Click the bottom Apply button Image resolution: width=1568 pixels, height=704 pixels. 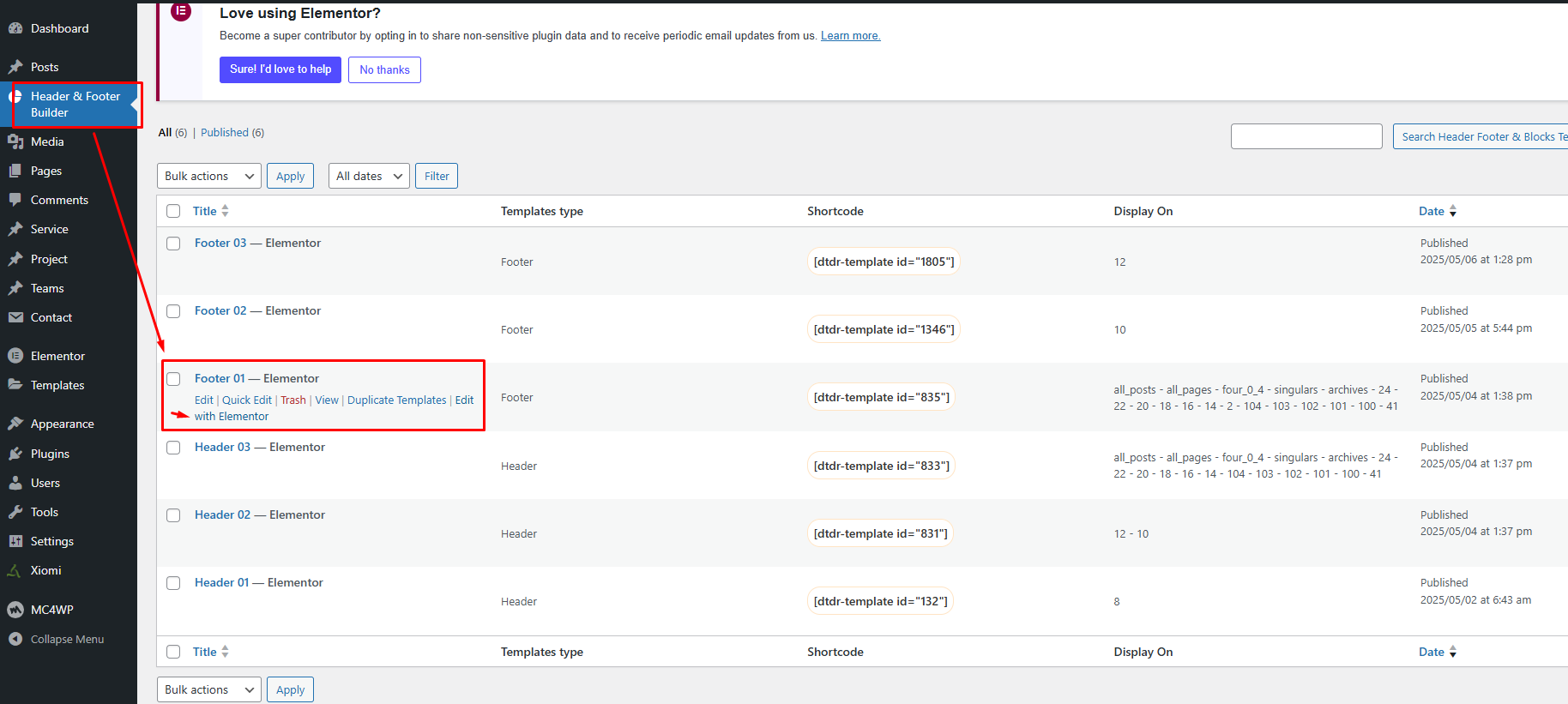click(x=290, y=689)
